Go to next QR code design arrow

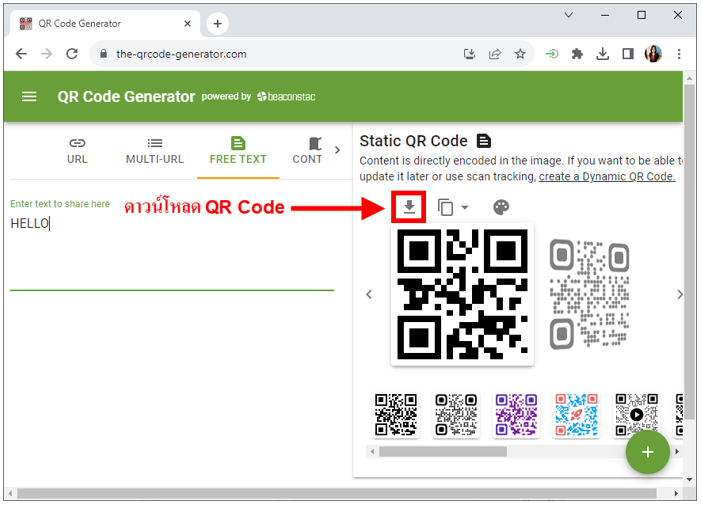(x=680, y=295)
